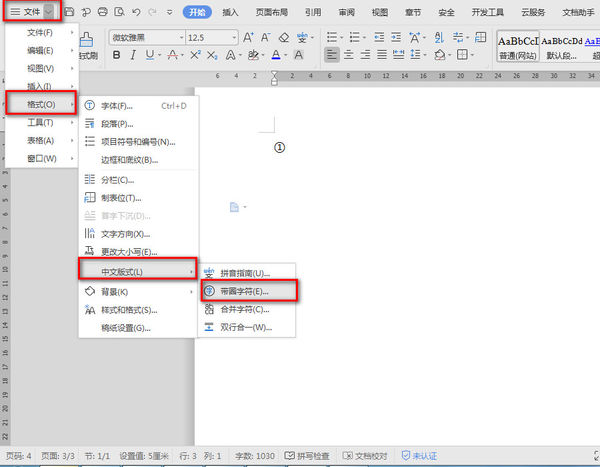
Task: Click the Format Painter brush icon
Action: click(x=86, y=40)
